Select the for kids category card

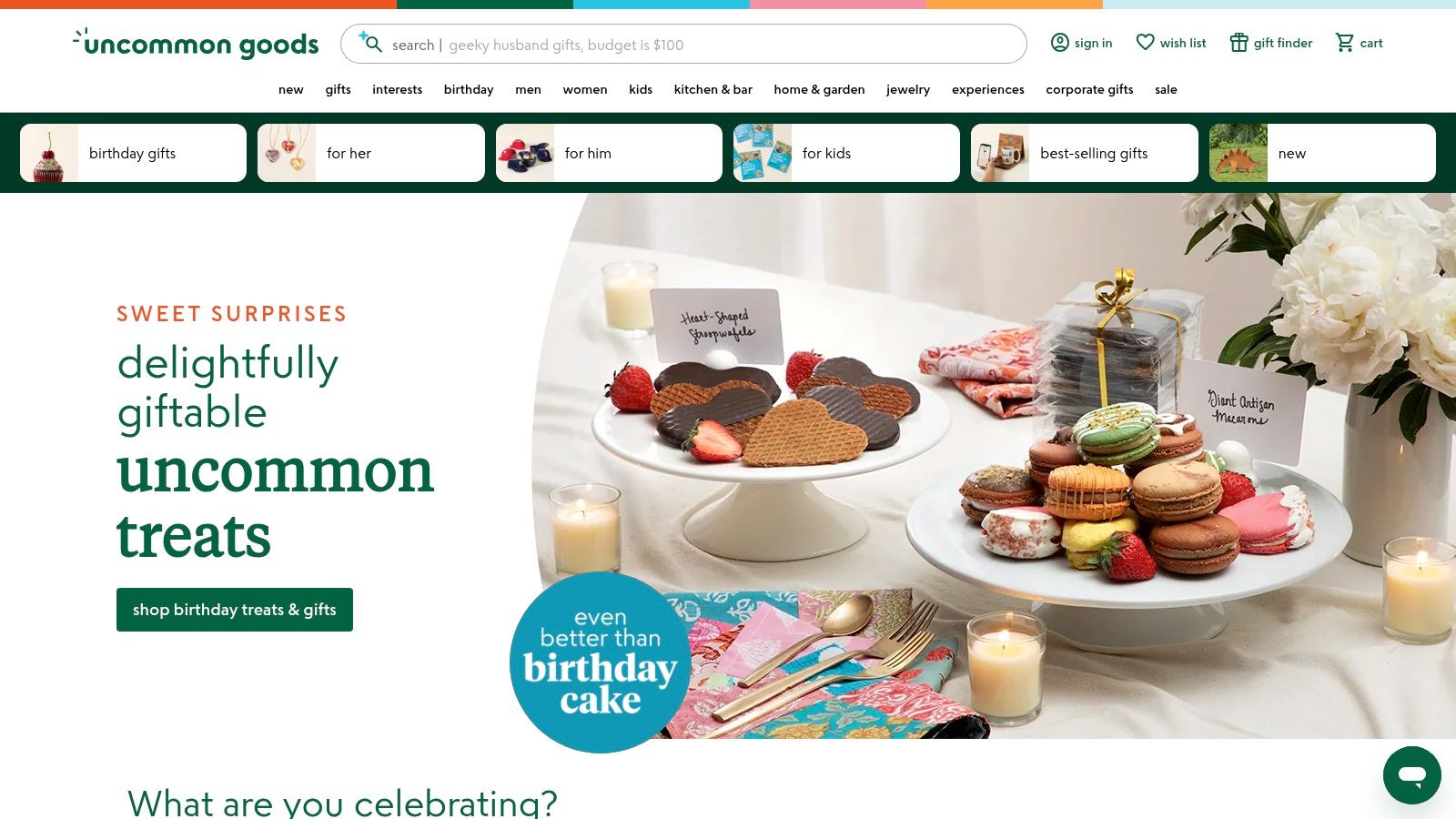click(x=846, y=153)
